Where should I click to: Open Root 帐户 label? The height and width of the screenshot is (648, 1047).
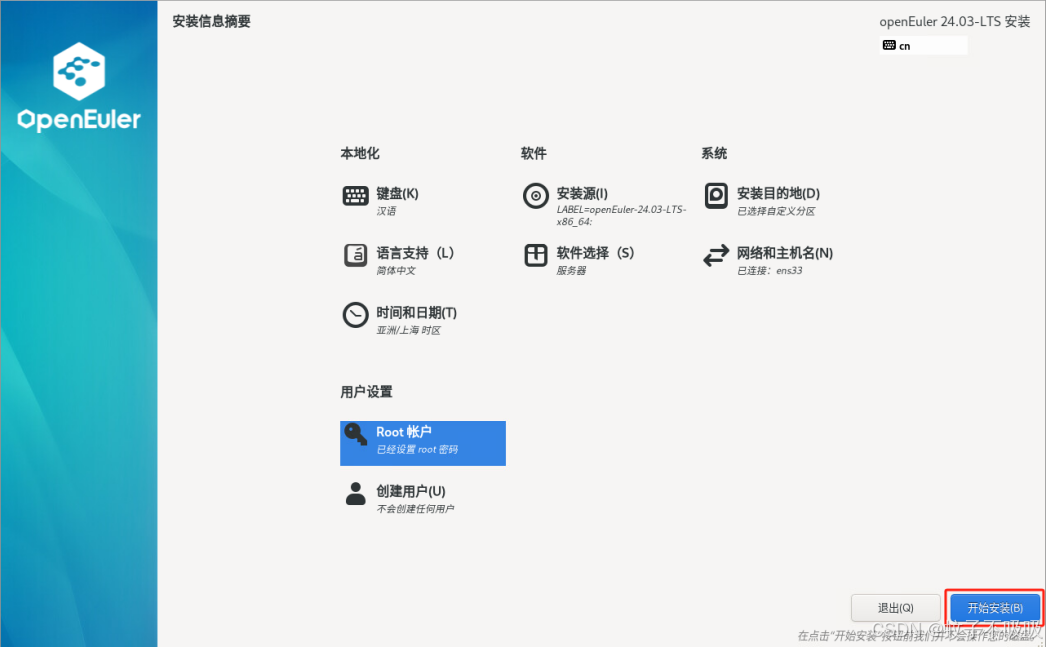click(x=403, y=432)
